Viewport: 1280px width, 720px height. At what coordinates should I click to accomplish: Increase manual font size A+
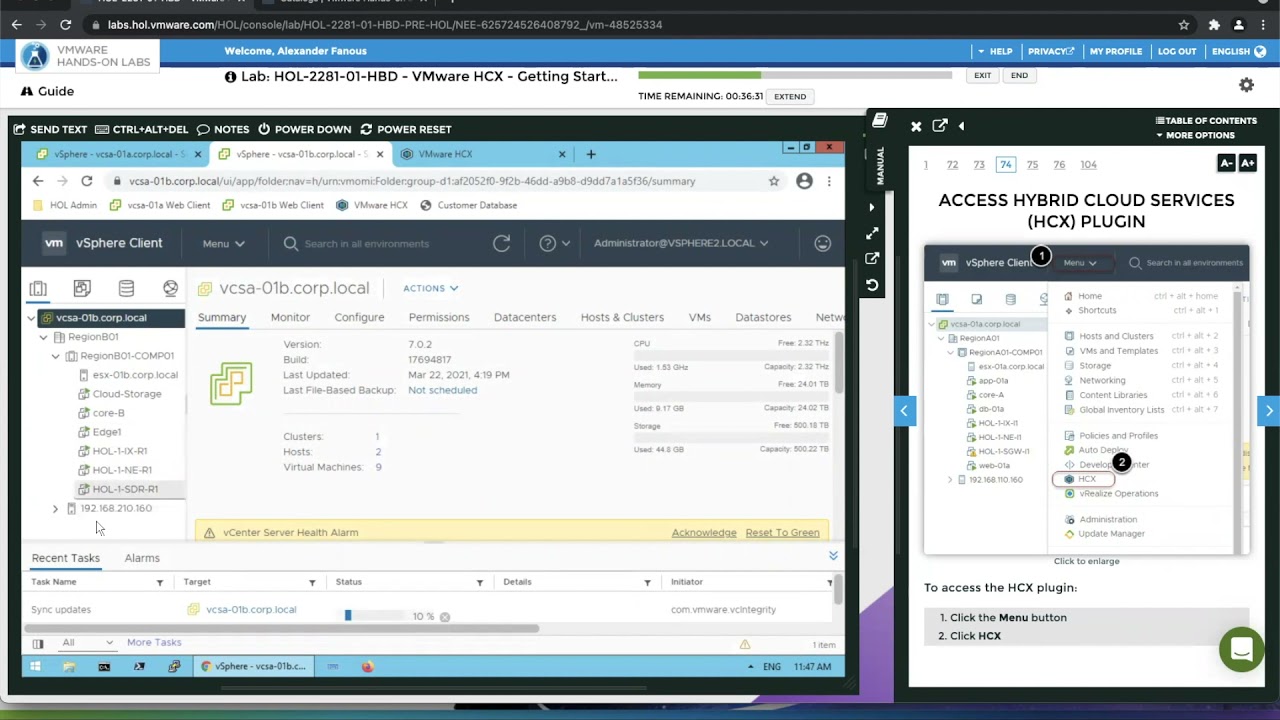(x=1247, y=163)
